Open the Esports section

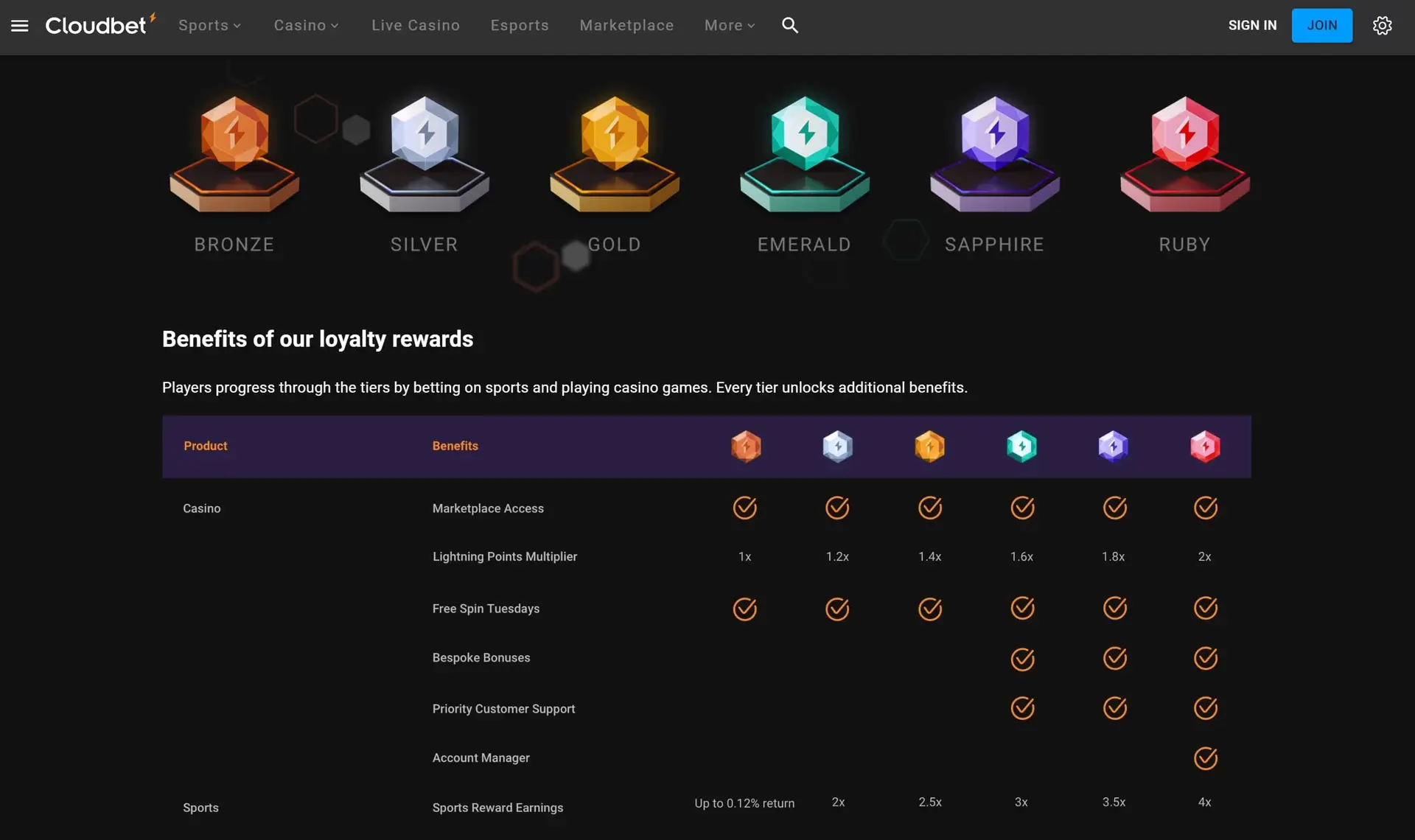[520, 25]
